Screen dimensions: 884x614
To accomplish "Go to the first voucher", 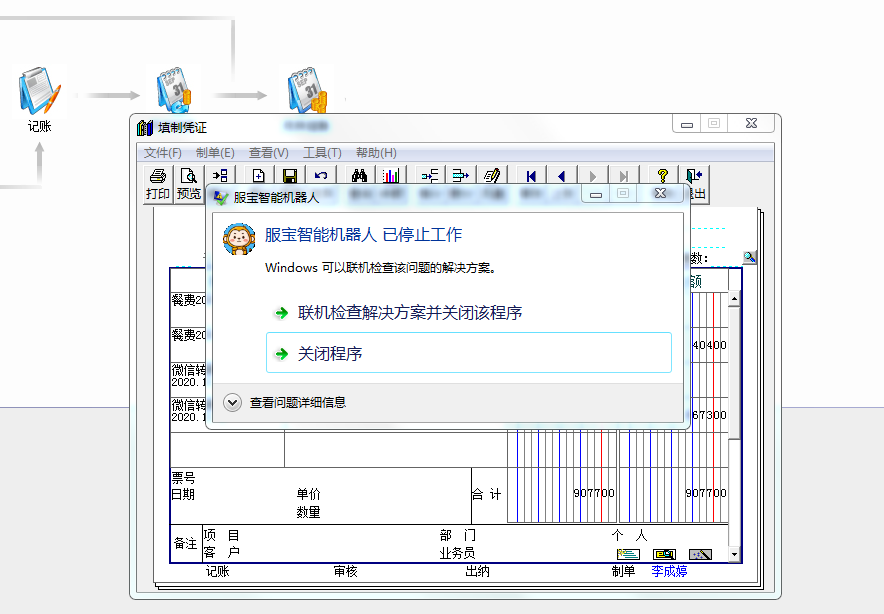I will (x=531, y=176).
